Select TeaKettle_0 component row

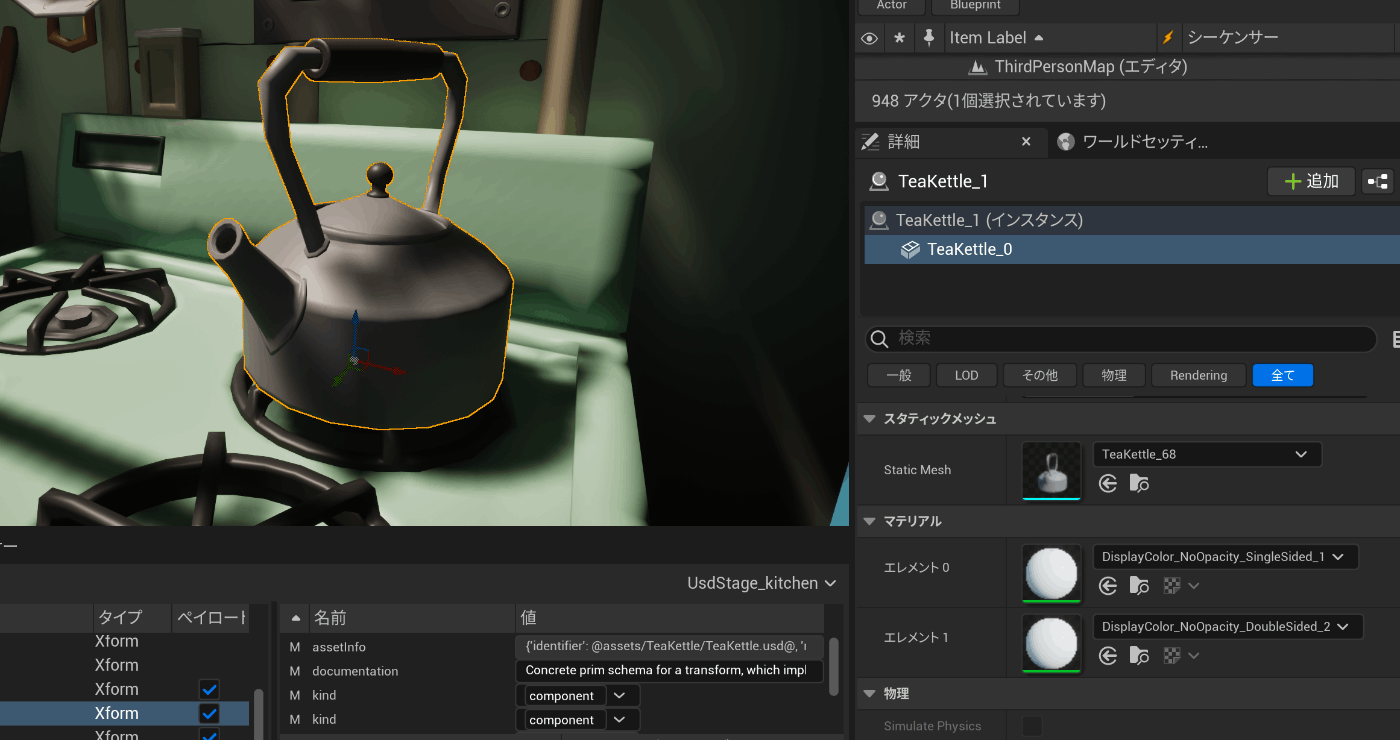(1132, 249)
